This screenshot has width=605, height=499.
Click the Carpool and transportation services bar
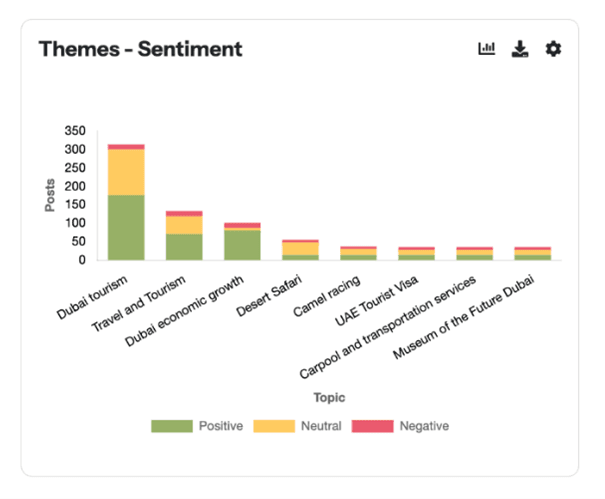tap(474, 253)
